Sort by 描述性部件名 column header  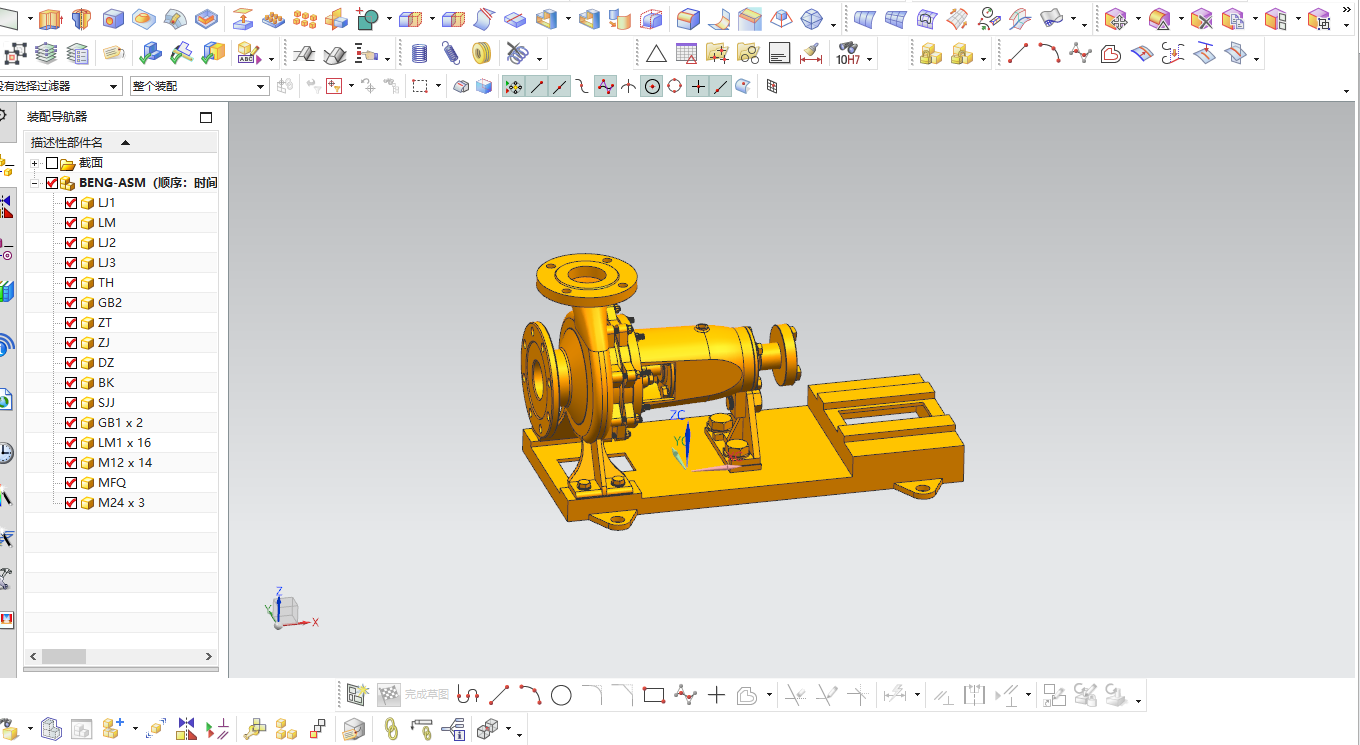click(67, 142)
